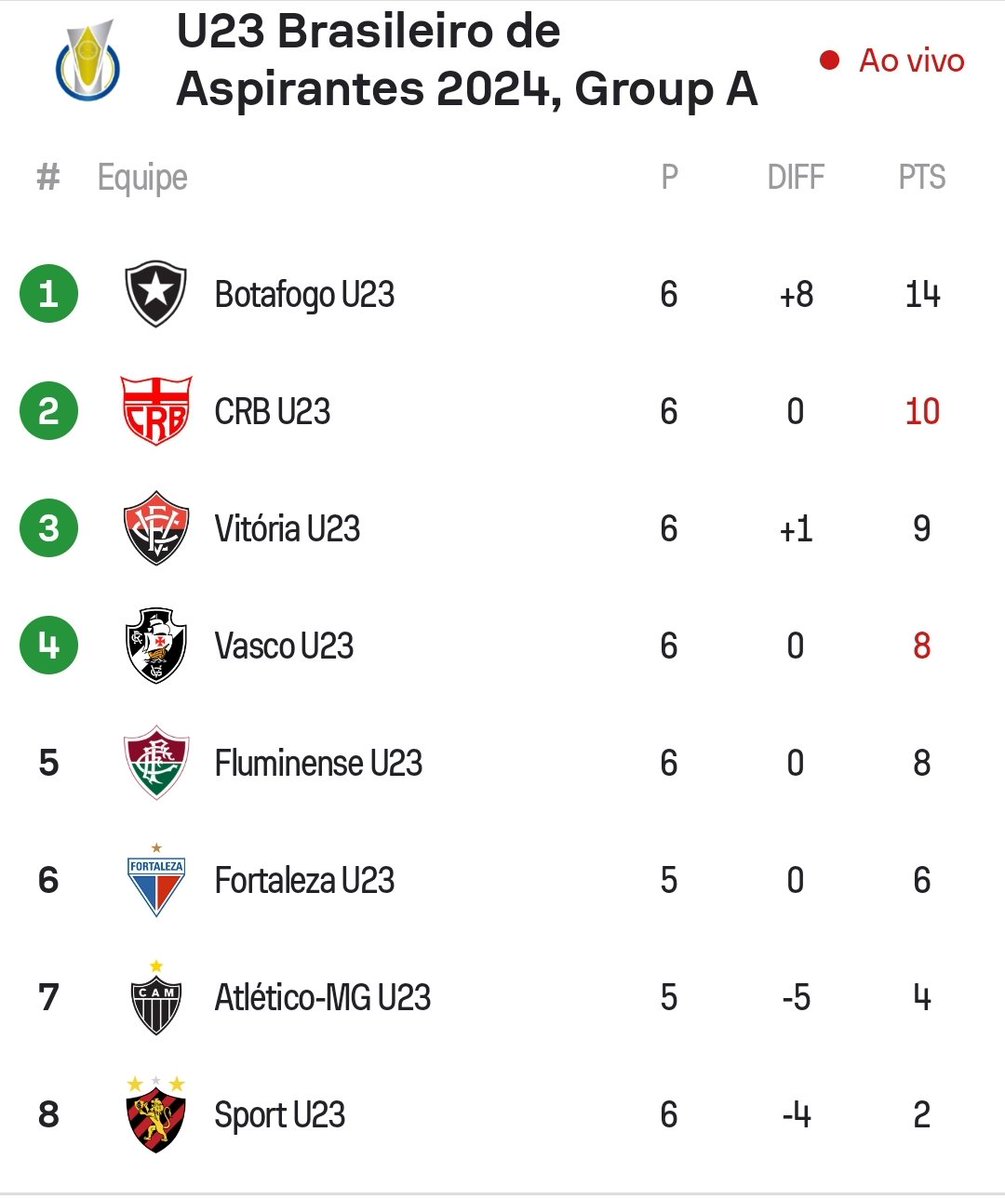This screenshot has height=1199, width=1005.
Task: Click the Botafogo U23 club crest
Action: tap(156, 294)
